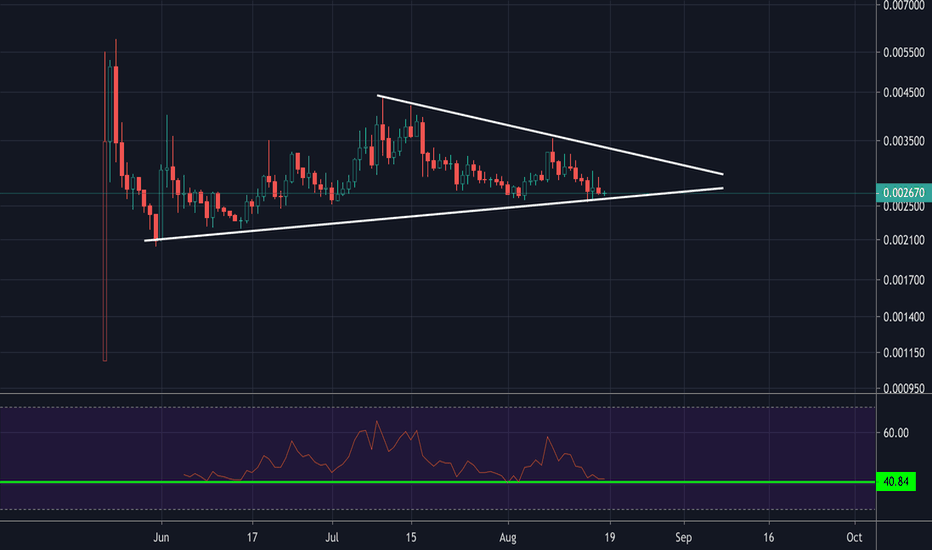Click the Jun date label on time axis
This screenshot has height=550, width=932.
161,538
